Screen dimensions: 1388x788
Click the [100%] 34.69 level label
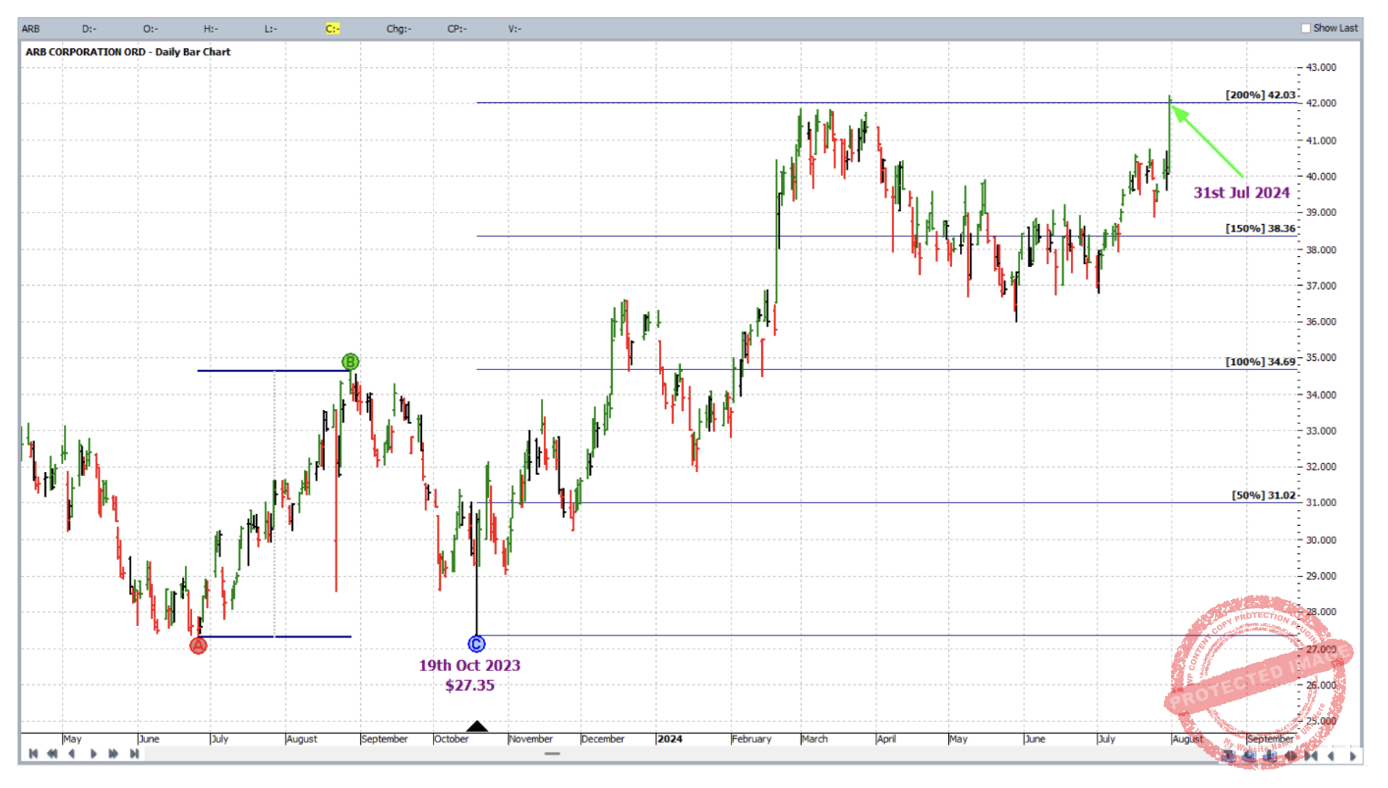[1260, 362]
